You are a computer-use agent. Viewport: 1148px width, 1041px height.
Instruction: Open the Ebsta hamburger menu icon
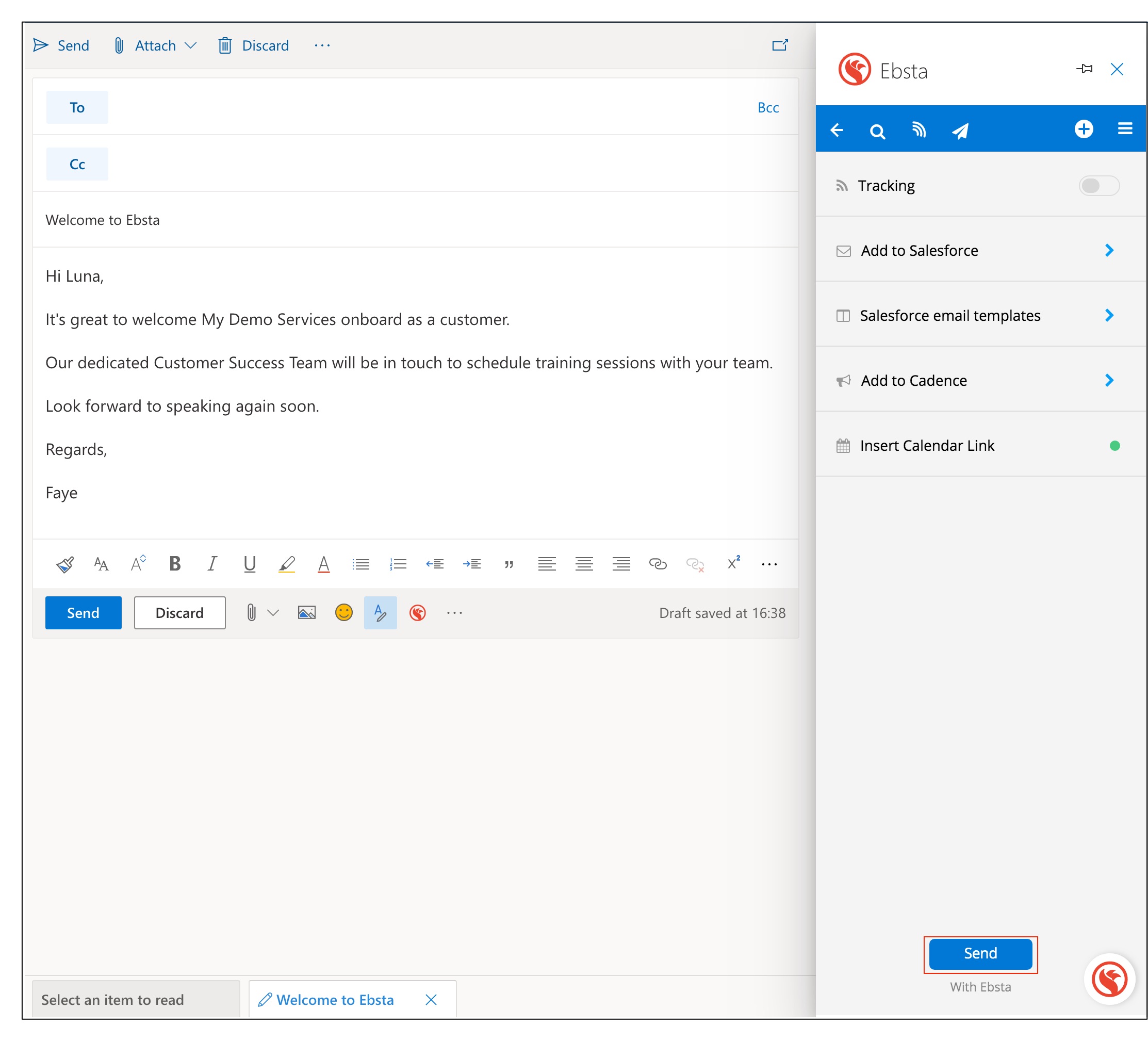1125,128
